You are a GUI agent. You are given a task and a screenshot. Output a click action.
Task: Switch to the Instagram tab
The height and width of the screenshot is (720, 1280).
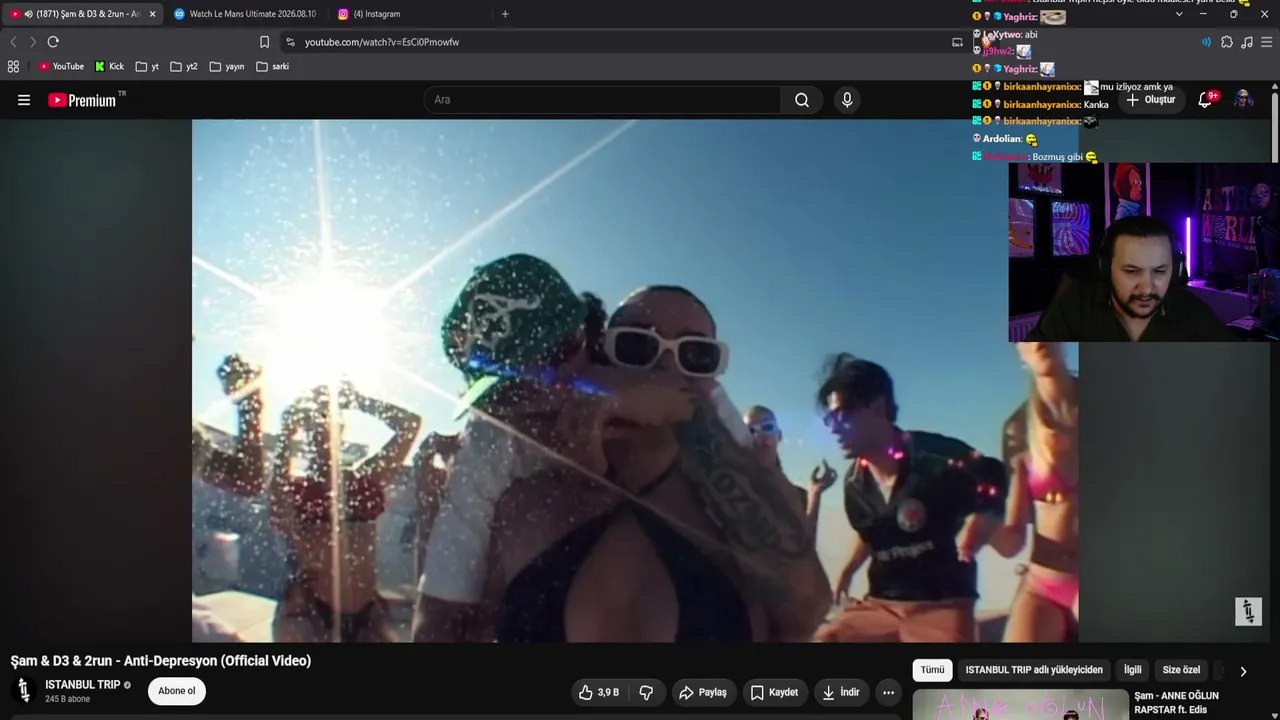pyautogui.click(x=410, y=14)
